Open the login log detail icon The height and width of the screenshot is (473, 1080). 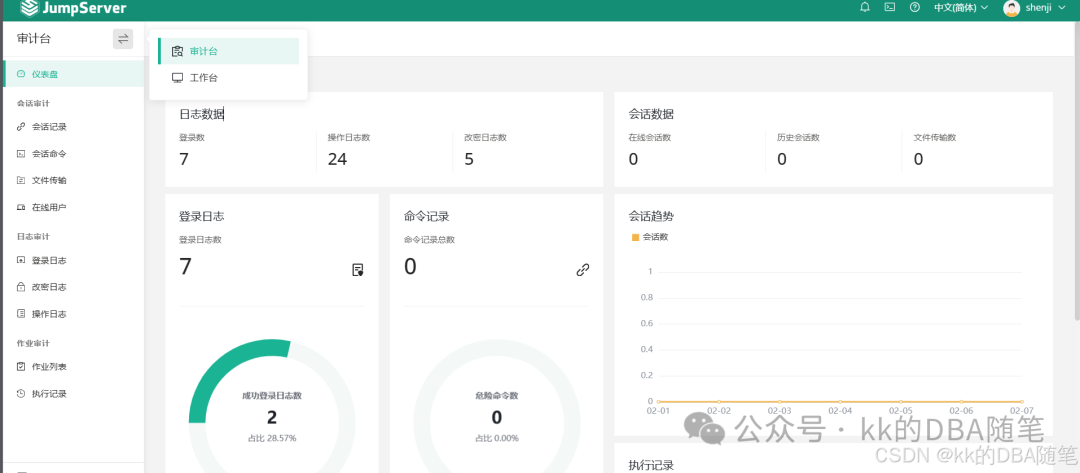coord(357,270)
